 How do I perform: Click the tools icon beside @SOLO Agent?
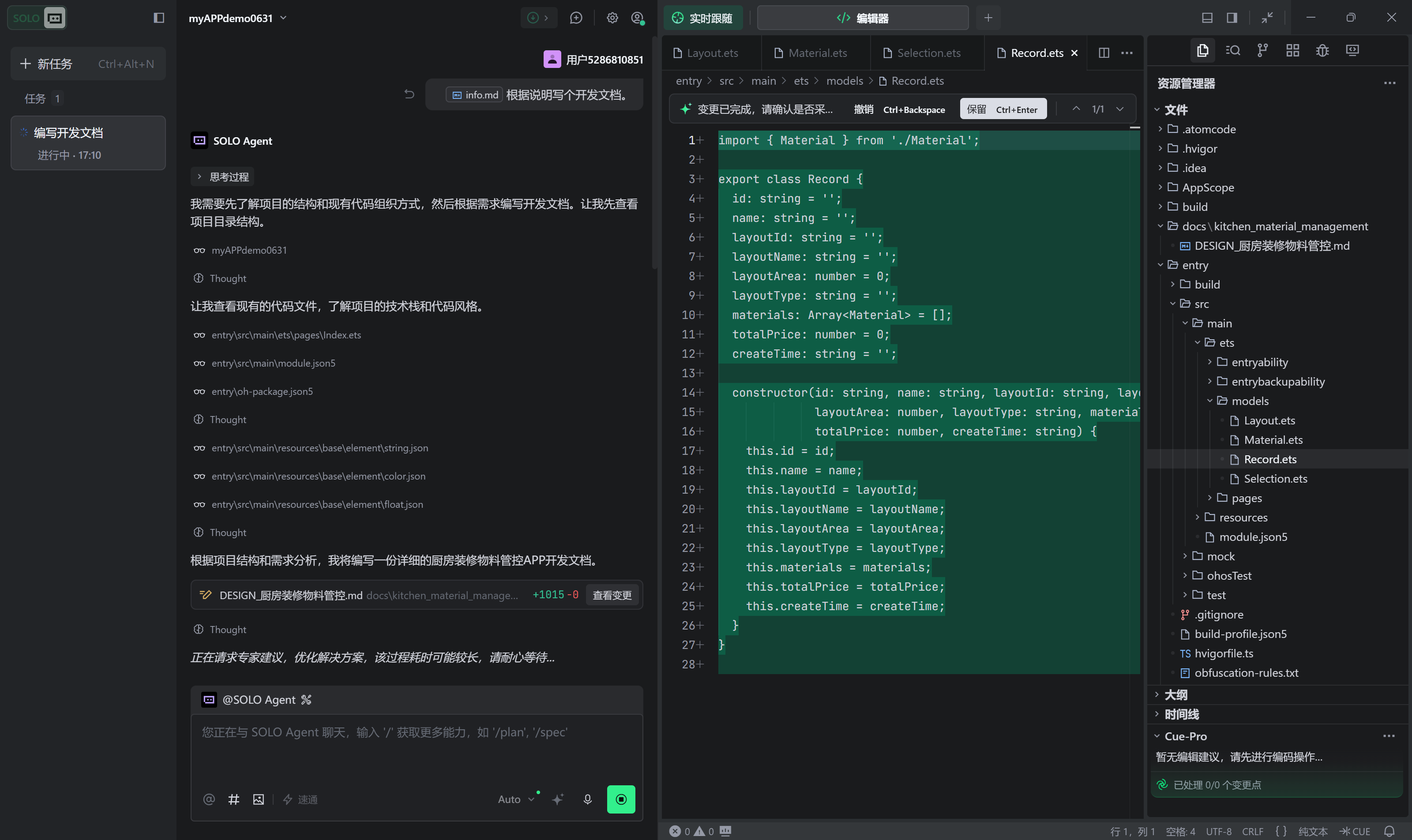[x=306, y=700]
